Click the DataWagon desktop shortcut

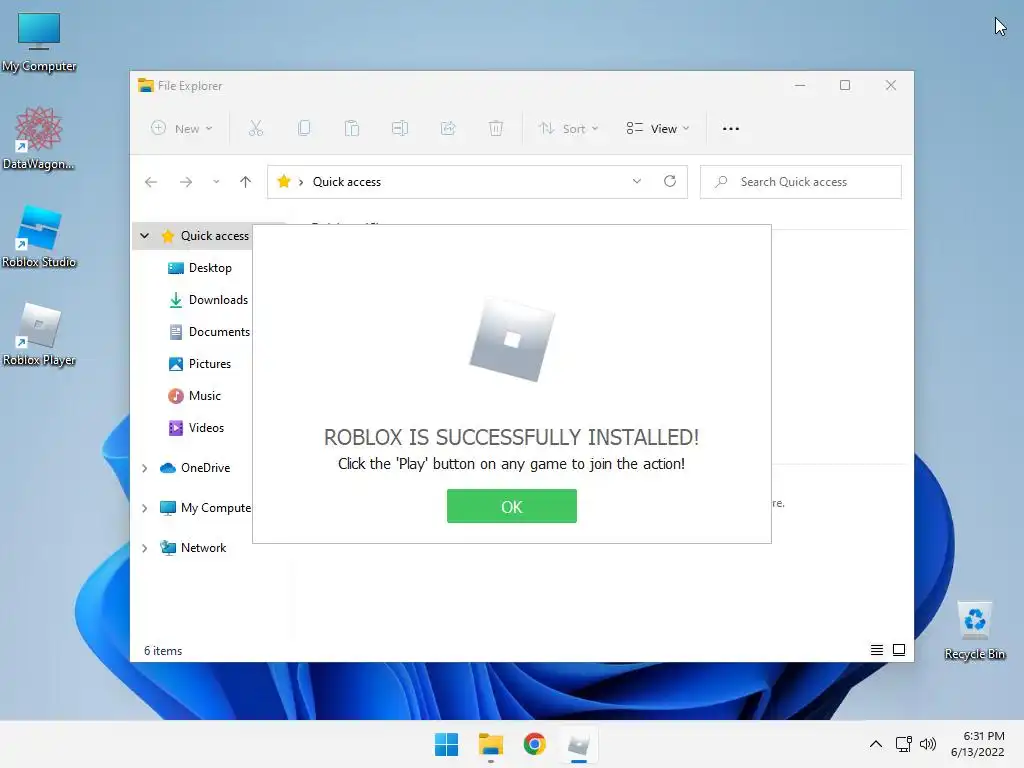[x=39, y=138]
